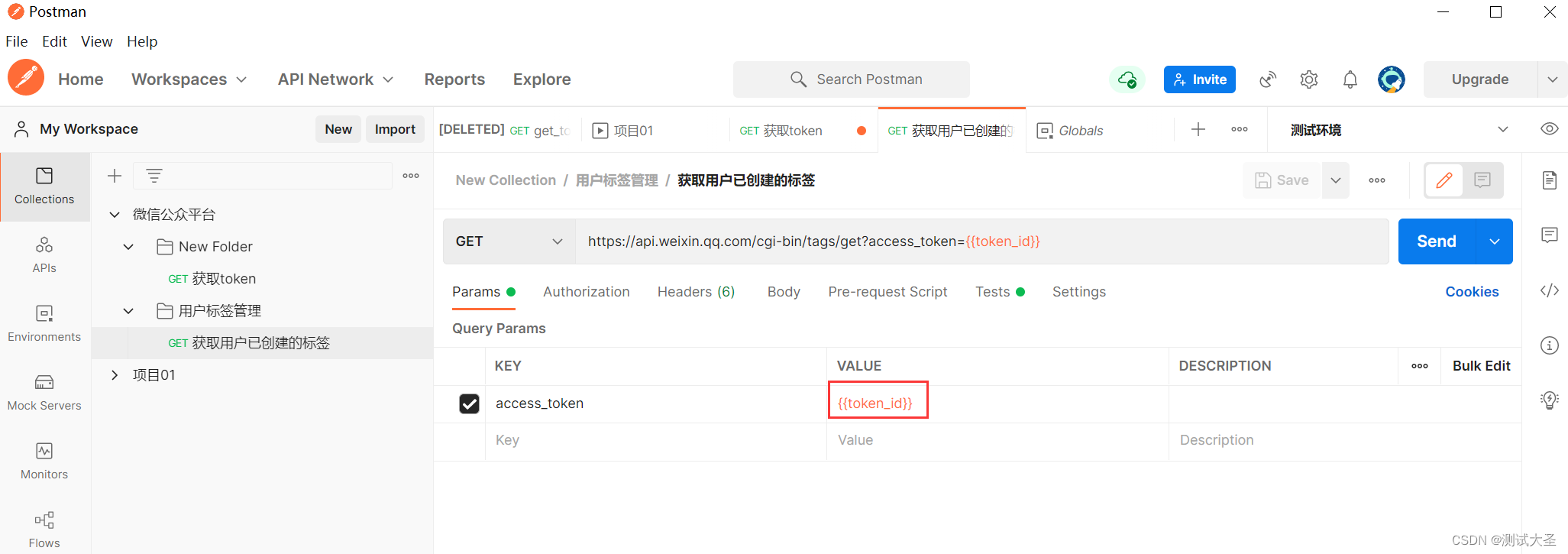Viewport: 1568px width, 554px height.
Task: Open documentation icon in right sidebar
Action: (x=1550, y=180)
